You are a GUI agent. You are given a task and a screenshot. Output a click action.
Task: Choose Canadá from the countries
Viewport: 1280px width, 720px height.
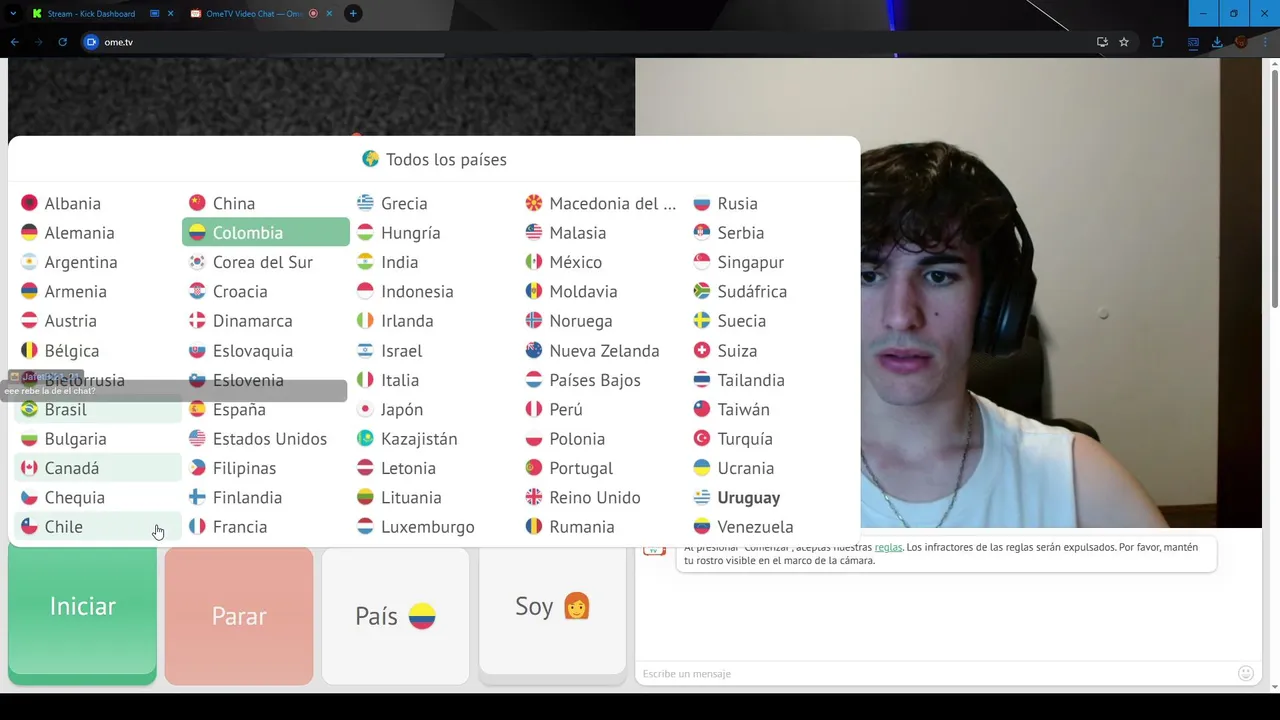97,468
